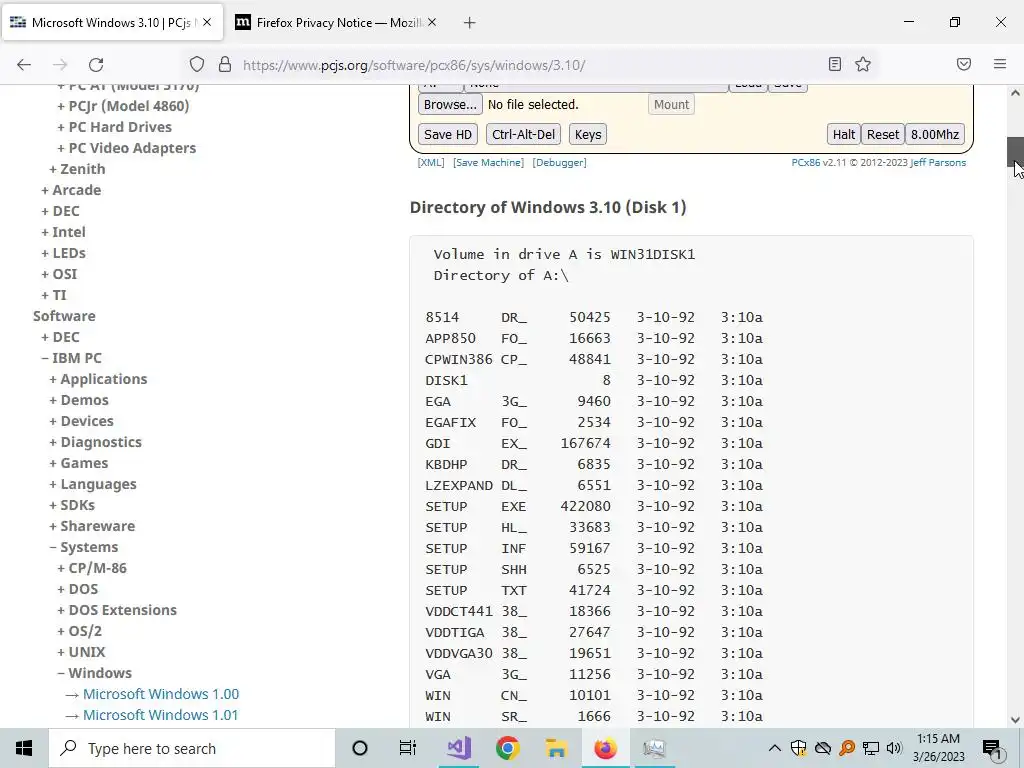Viewport: 1024px width, 768px height.
Task: Collapse the Systems section
Action: coord(84,547)
